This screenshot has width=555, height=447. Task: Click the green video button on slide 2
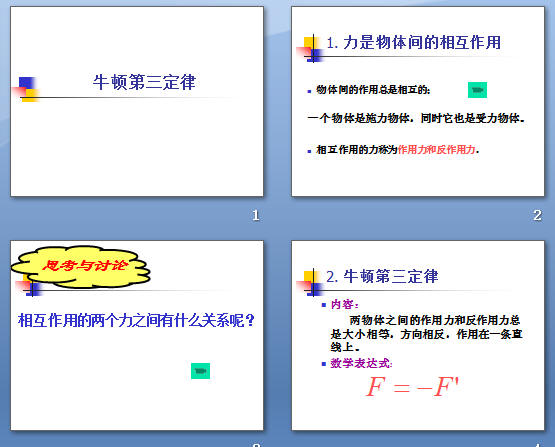click(x=477, y=90)
